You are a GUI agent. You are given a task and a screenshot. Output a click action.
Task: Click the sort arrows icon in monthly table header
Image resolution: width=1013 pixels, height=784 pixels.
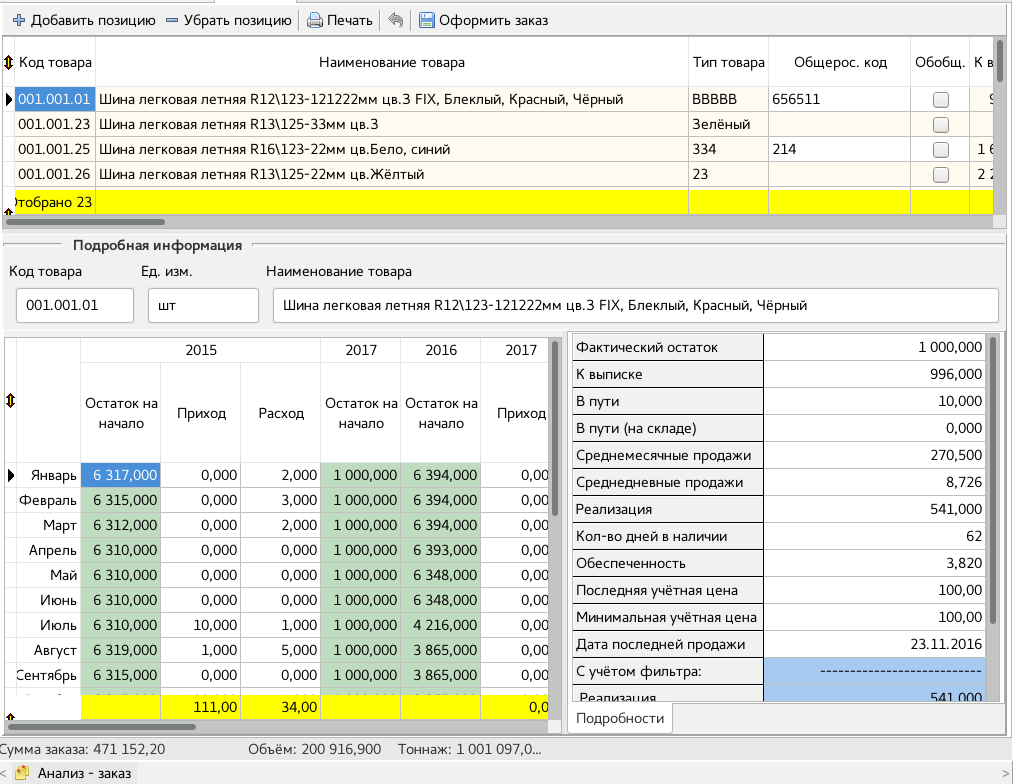pos(10,400)
